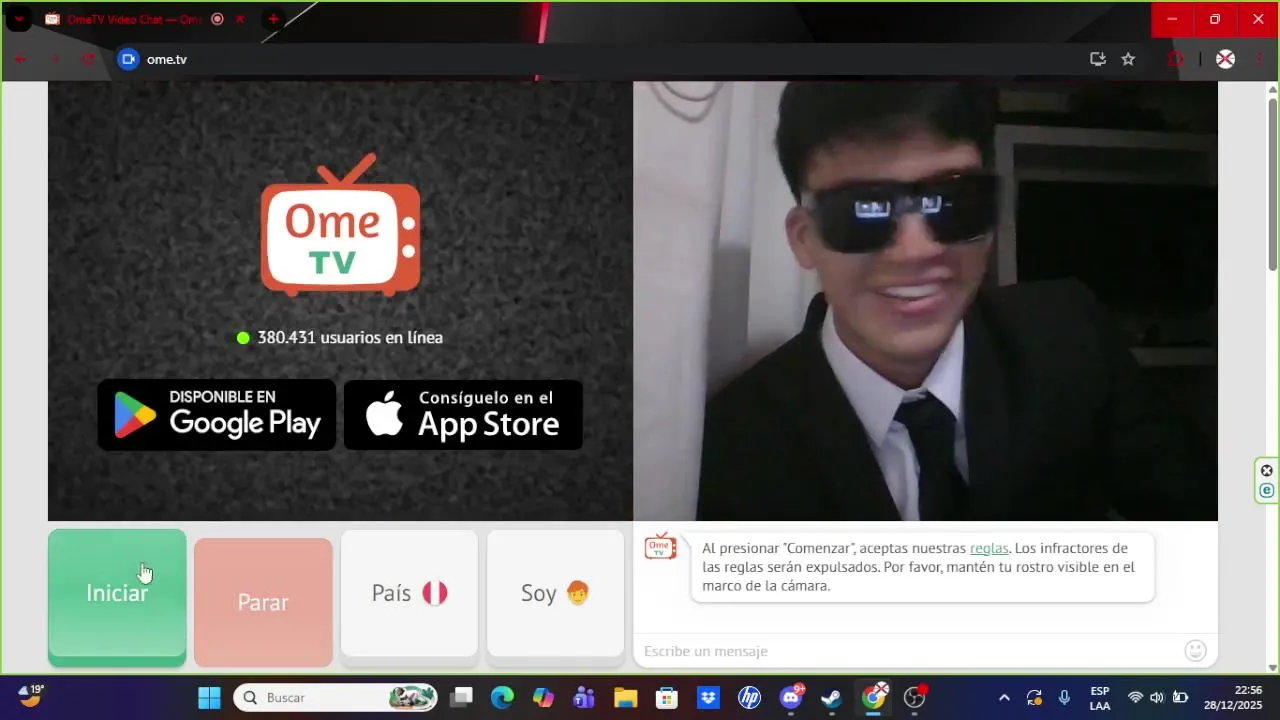Click the floating side widget's lower icon

pos(1267,490)
